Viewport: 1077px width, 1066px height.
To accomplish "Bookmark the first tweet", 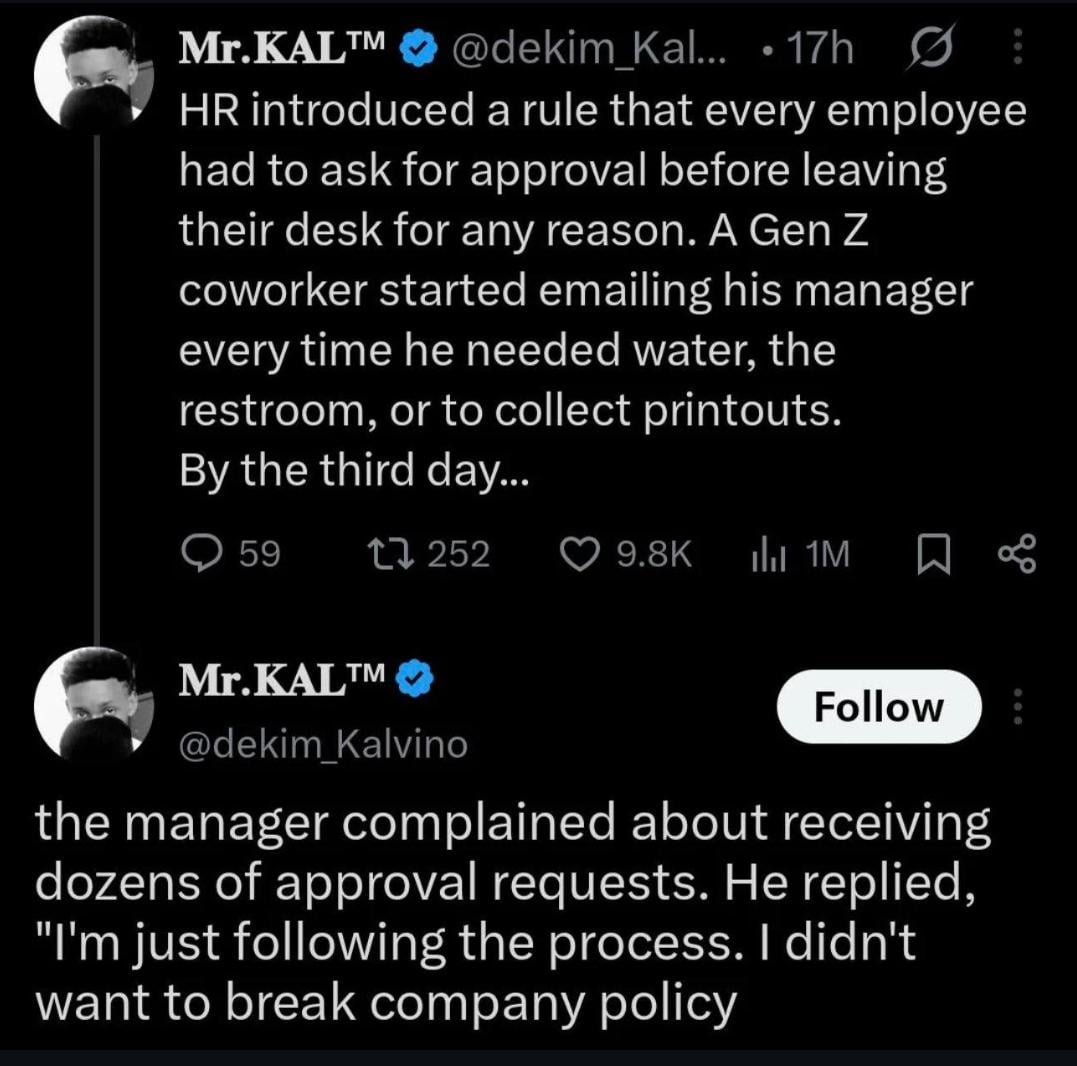I will (x=934, y=555).
